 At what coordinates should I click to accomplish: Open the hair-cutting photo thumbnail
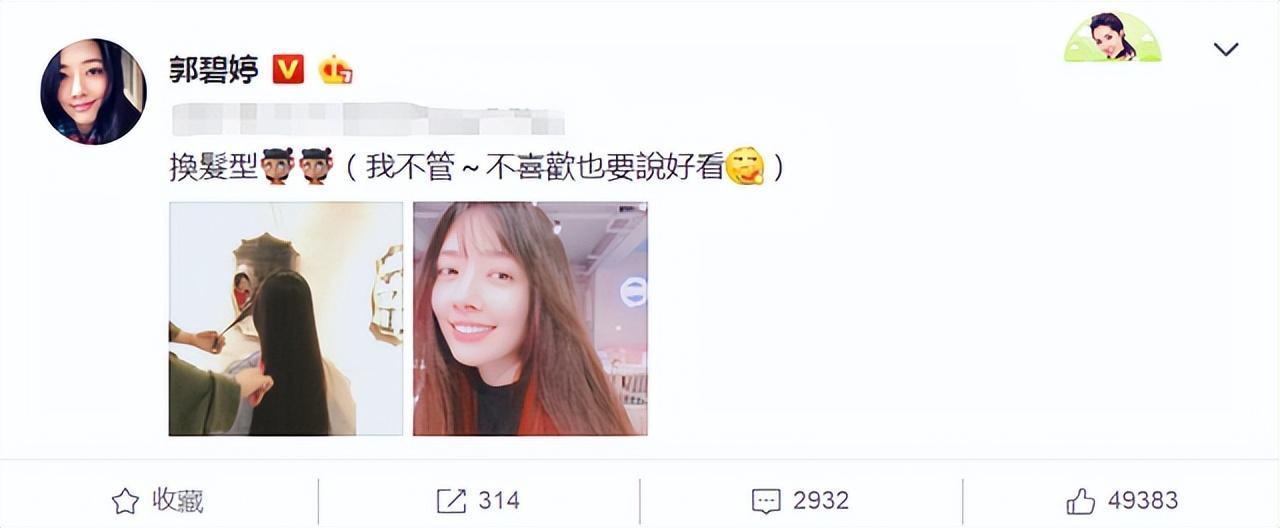286,319
